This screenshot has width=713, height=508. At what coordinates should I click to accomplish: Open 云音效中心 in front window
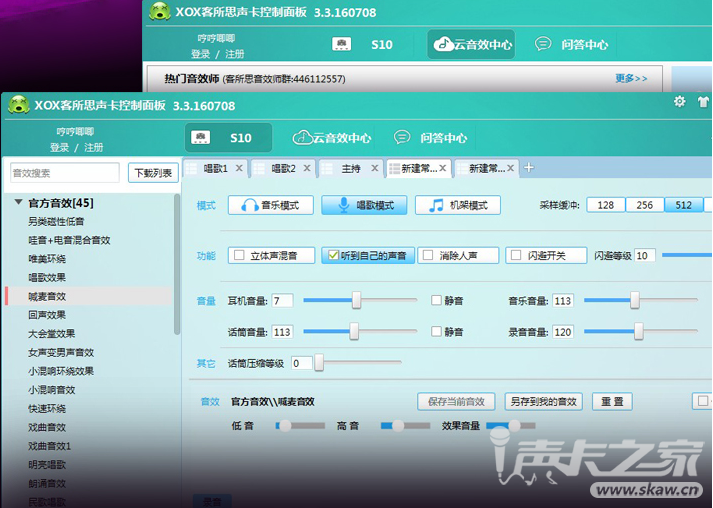(x=332, y=138)
